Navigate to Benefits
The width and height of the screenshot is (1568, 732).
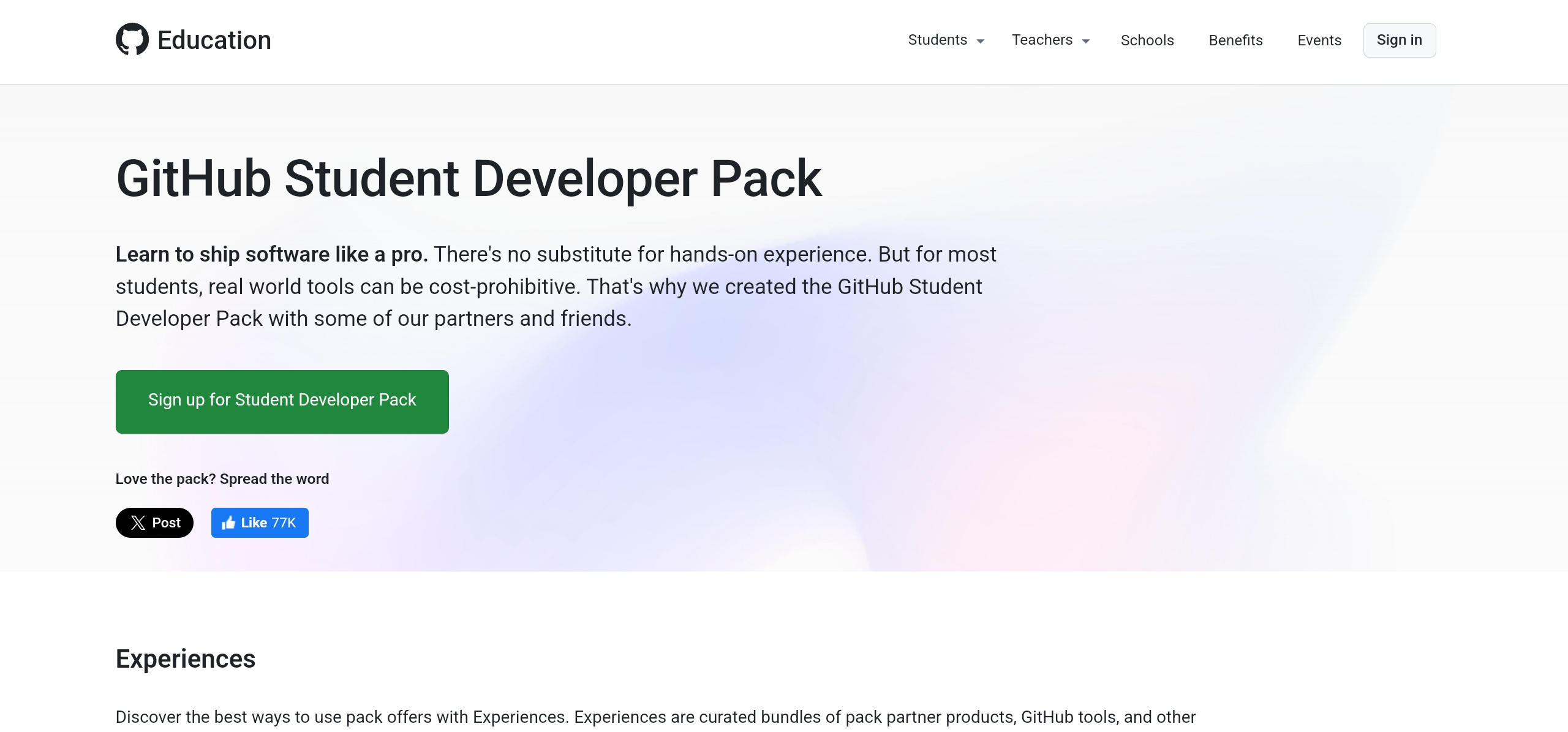(x=1235, y=40)
